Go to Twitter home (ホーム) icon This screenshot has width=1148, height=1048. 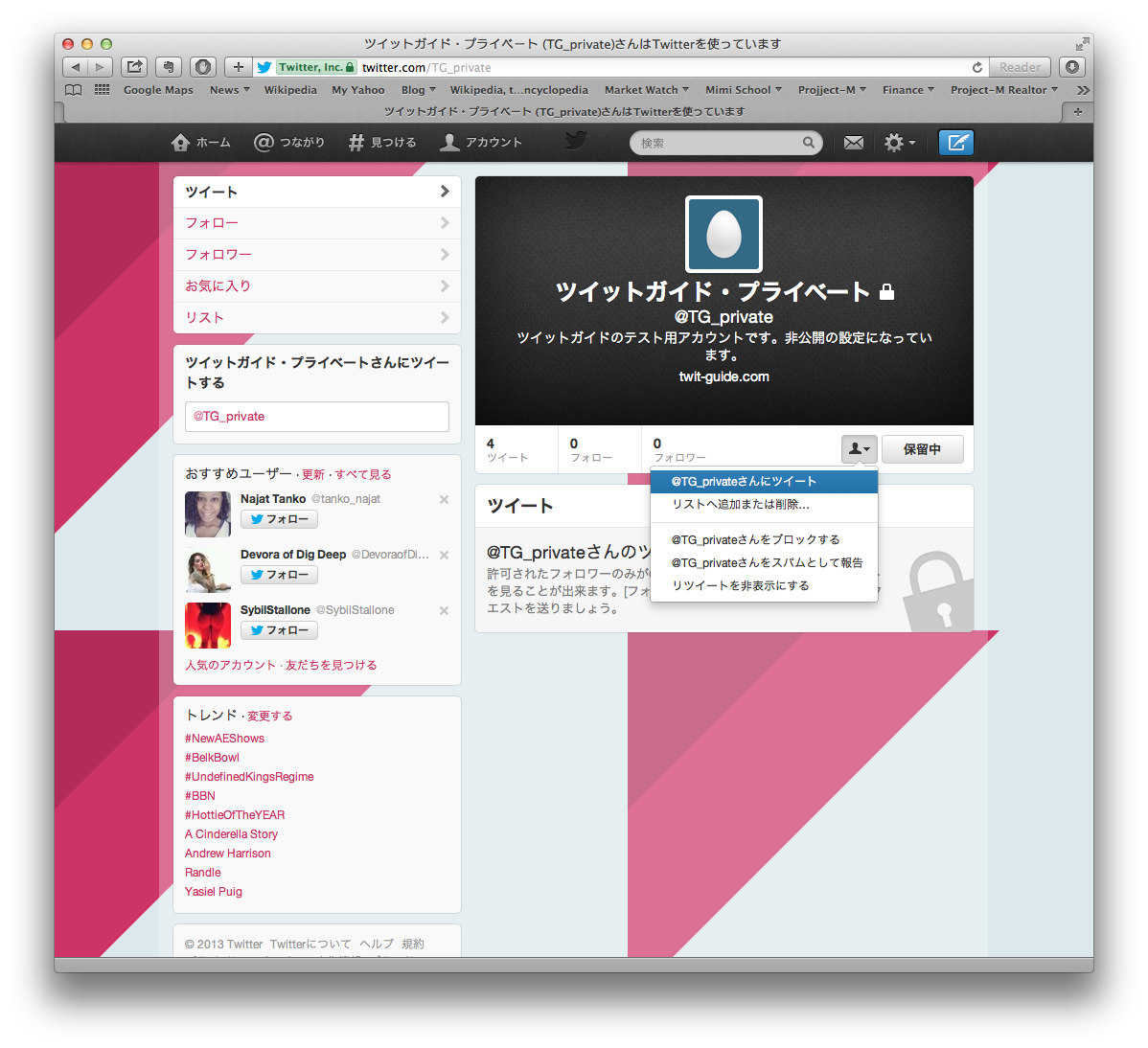[x=200, y=143]
